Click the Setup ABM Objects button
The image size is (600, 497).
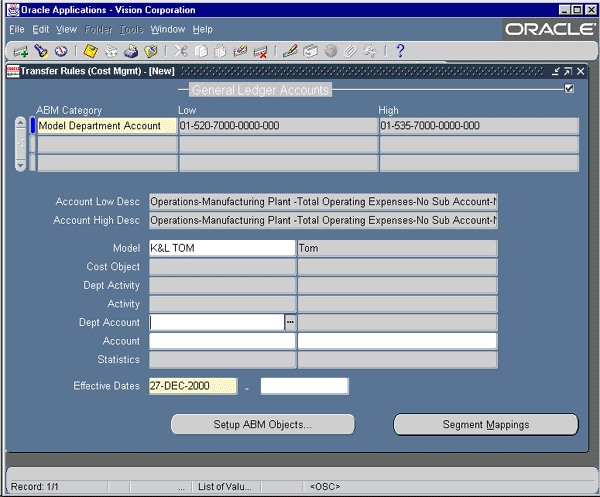[x=263, y=424]
